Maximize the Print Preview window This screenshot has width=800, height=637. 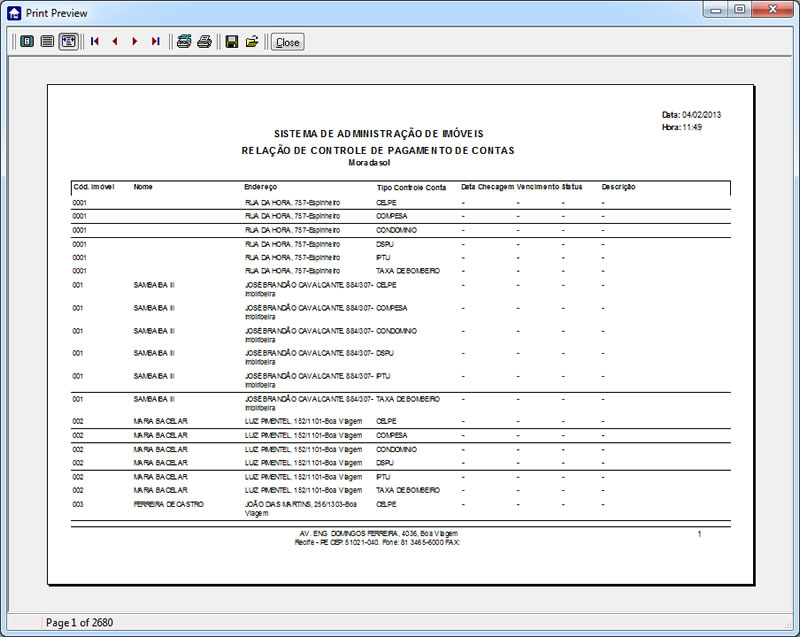pyautogui.click(x=740, y=10)
